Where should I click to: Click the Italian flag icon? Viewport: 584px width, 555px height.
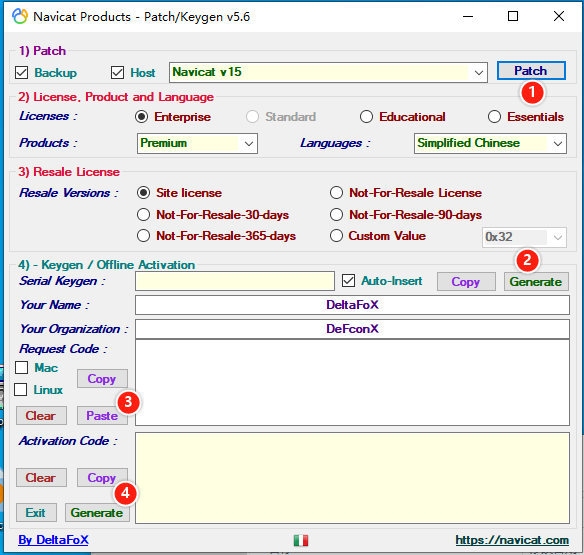point(301,540)
